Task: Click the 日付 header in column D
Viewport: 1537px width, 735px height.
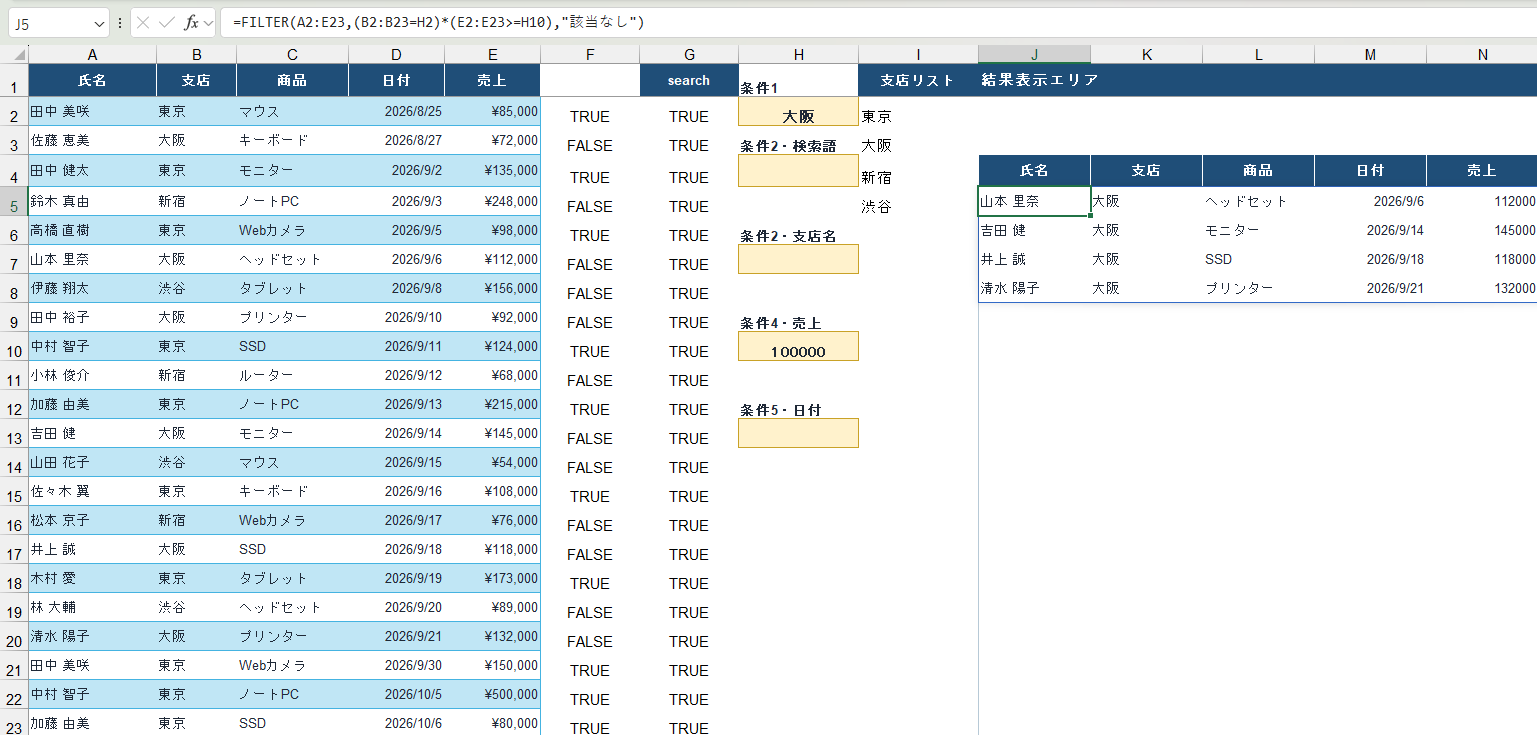Action: (x=396, y=80)
